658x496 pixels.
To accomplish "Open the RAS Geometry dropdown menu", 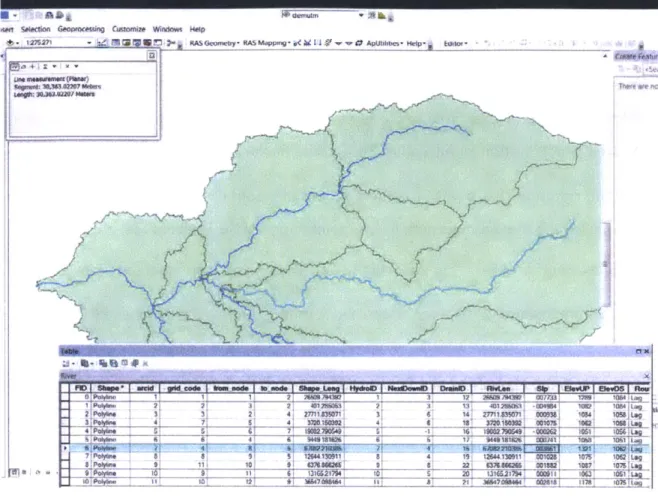I will [214, 43].
